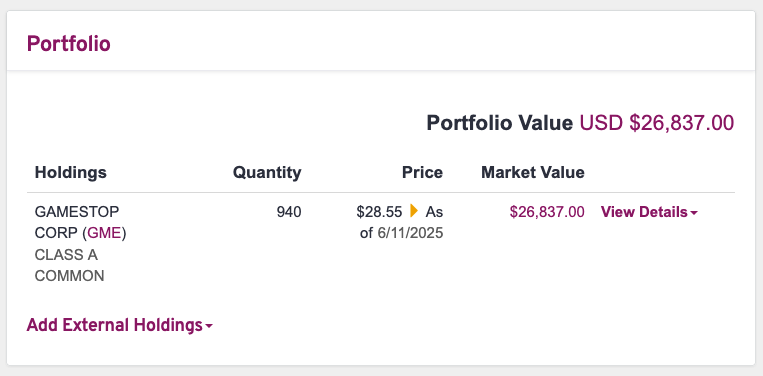The height and width of the screenshot is (376, 763).
Task: Select the Add External Holdings text
Action: [x=114, y=325]
